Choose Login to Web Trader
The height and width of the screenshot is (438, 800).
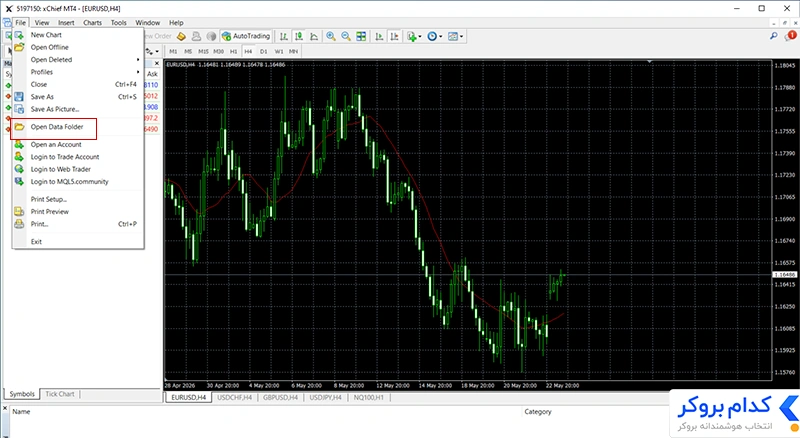78,169
